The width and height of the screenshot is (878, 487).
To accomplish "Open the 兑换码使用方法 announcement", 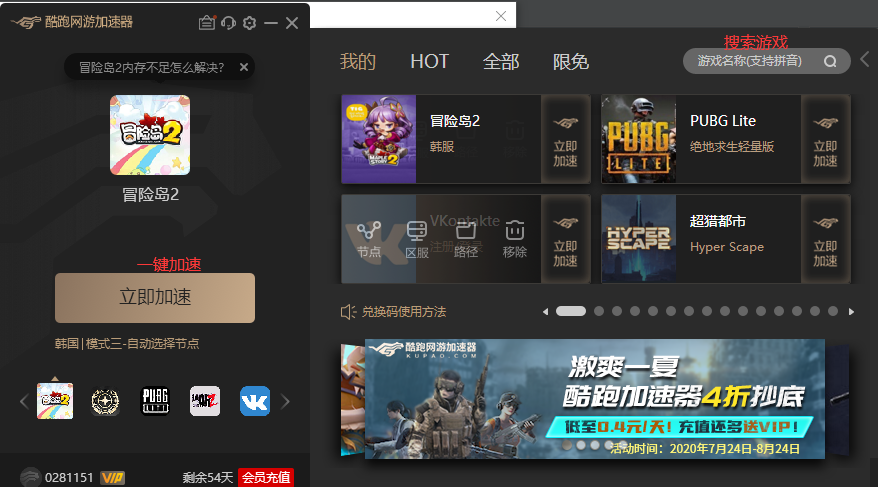I will tap(404, 312).
